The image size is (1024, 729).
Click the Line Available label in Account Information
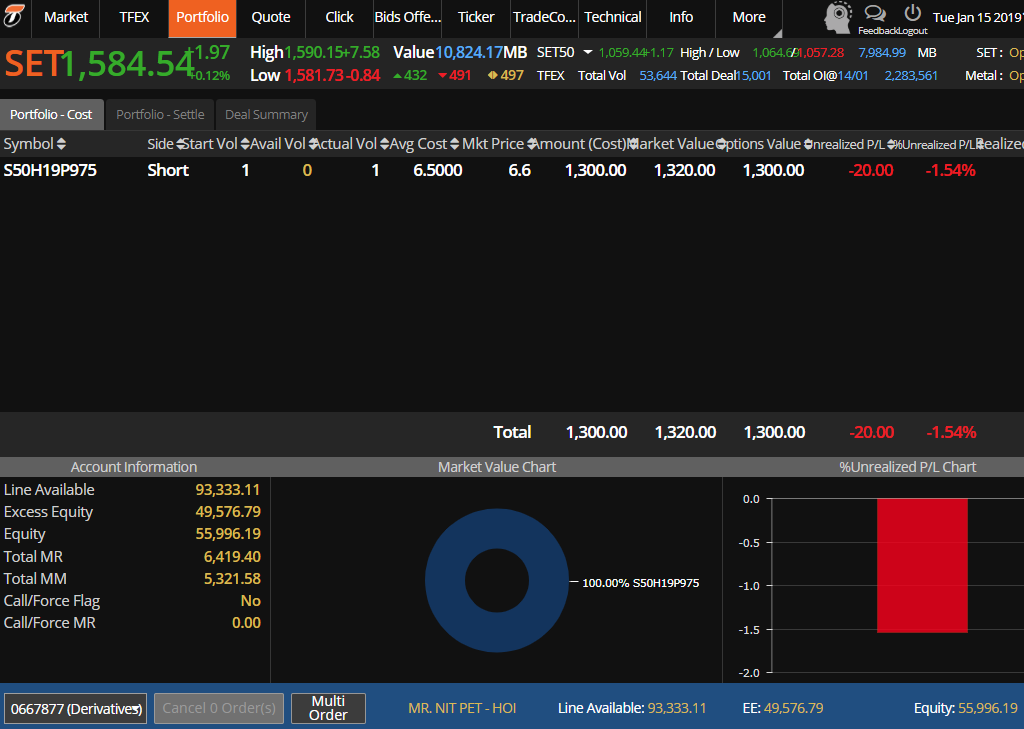click(49, 490)
